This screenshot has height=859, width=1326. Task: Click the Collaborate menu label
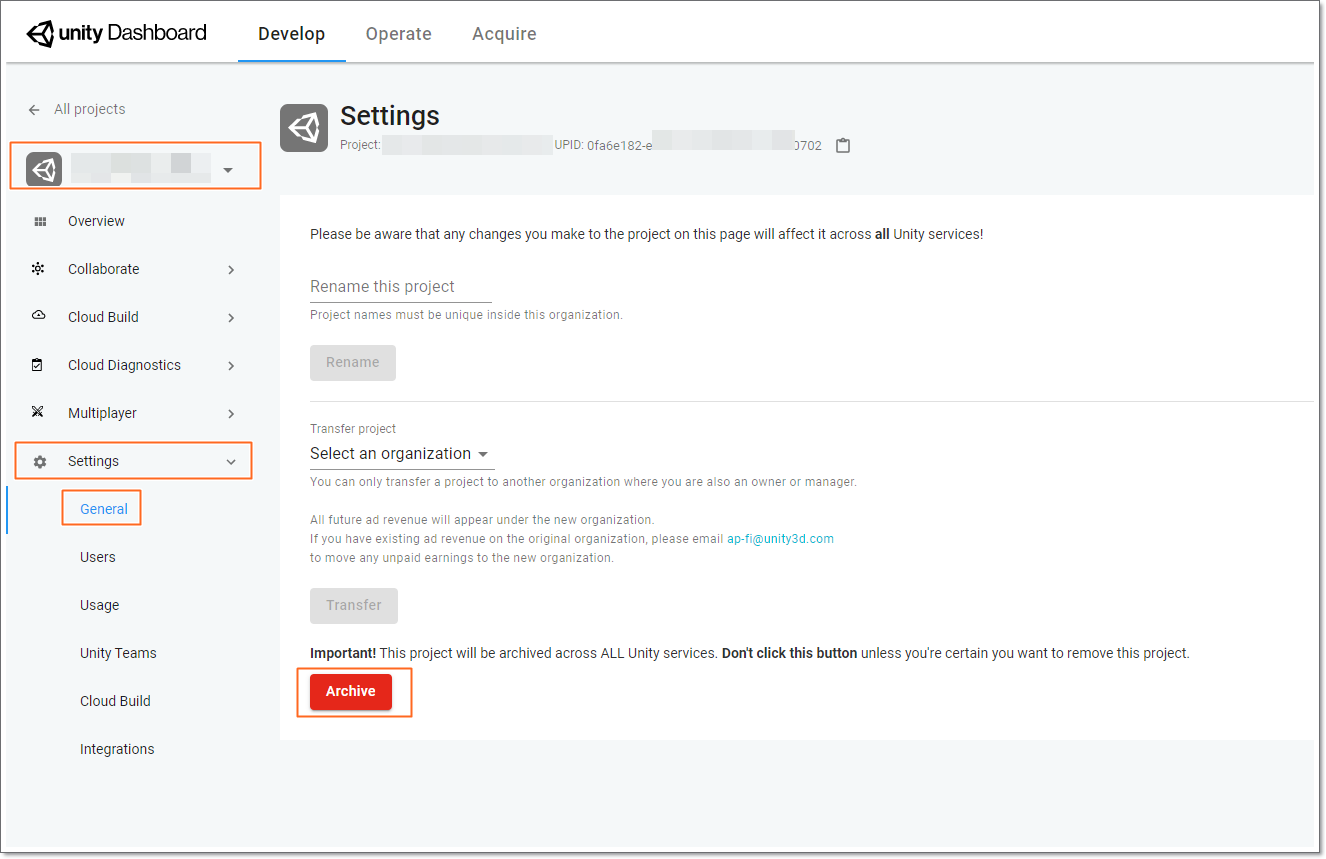(104, 269)
